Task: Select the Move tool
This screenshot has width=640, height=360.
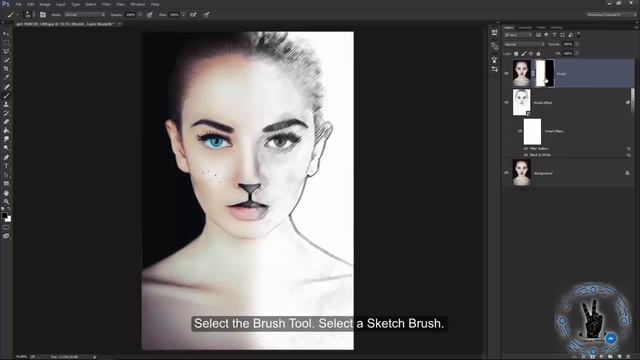Action: (x=6, y=34)
